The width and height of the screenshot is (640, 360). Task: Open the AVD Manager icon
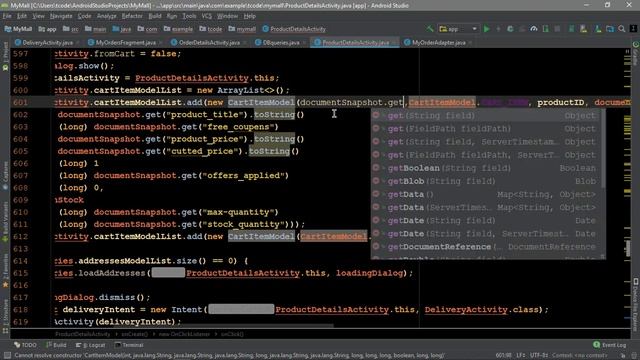[x=572, y=29]
